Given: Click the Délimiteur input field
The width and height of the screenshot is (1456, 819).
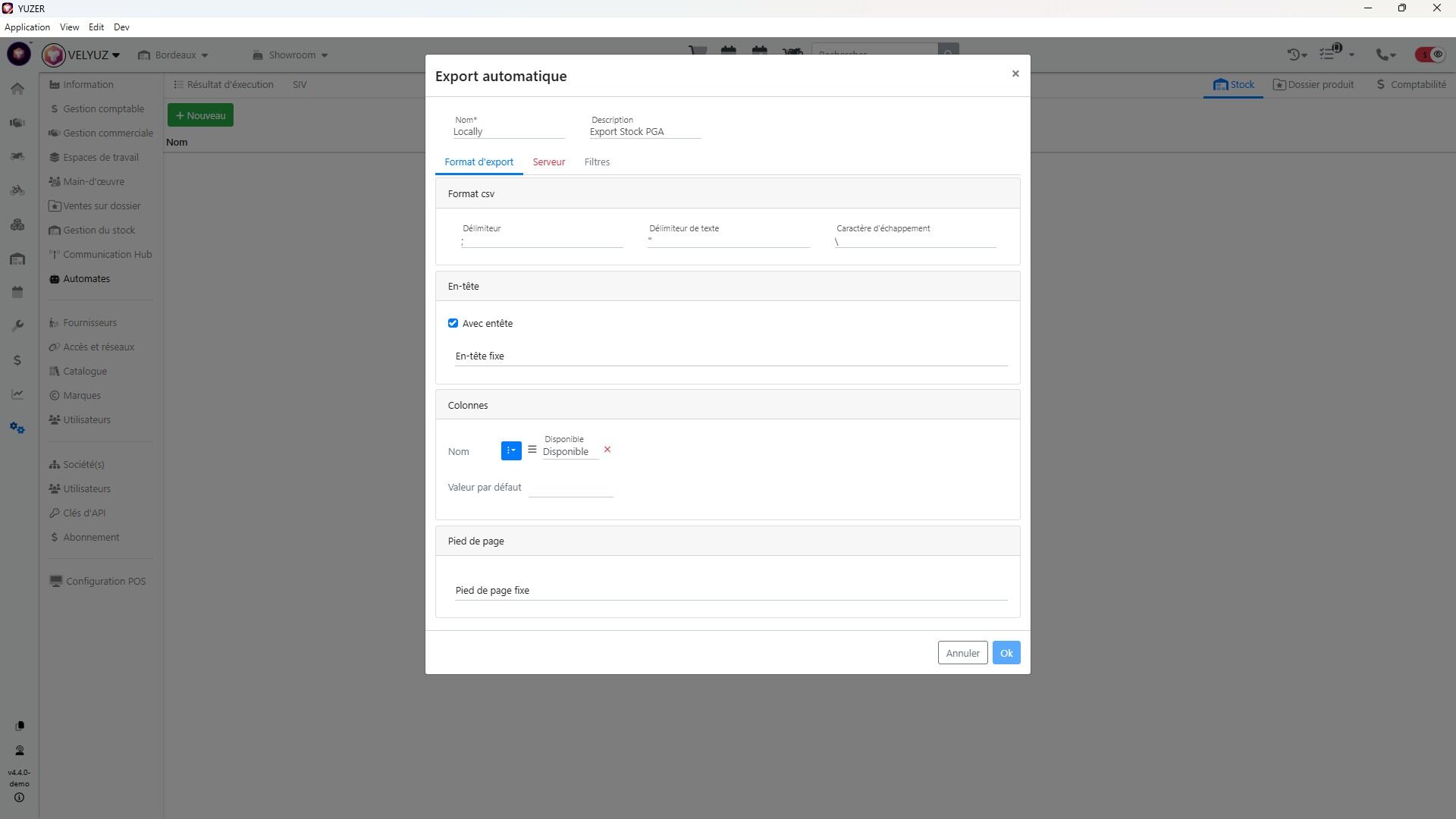Looking at the screenshot, I should coord(541,241).
